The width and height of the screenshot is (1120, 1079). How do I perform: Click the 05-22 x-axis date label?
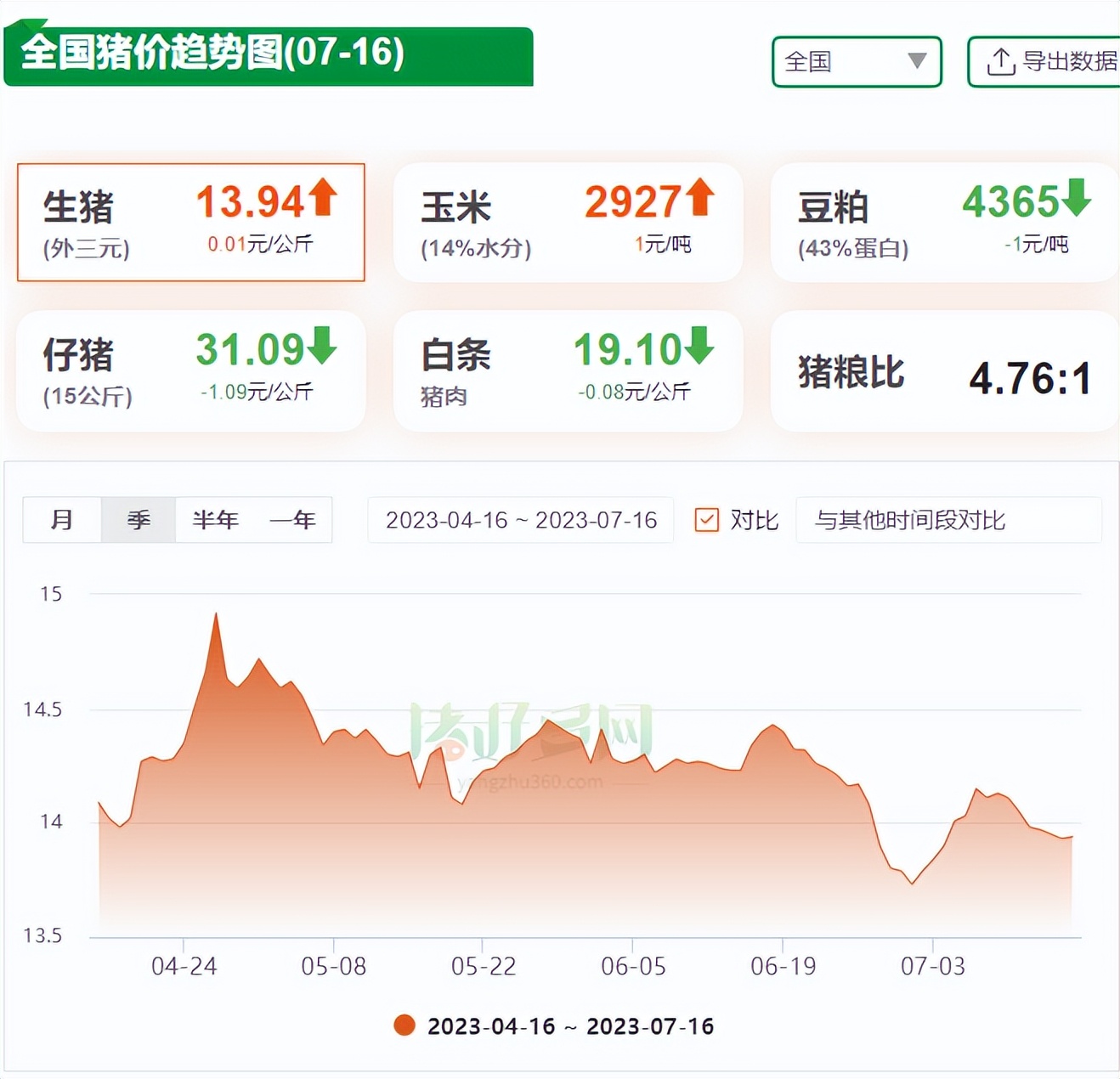484,967
